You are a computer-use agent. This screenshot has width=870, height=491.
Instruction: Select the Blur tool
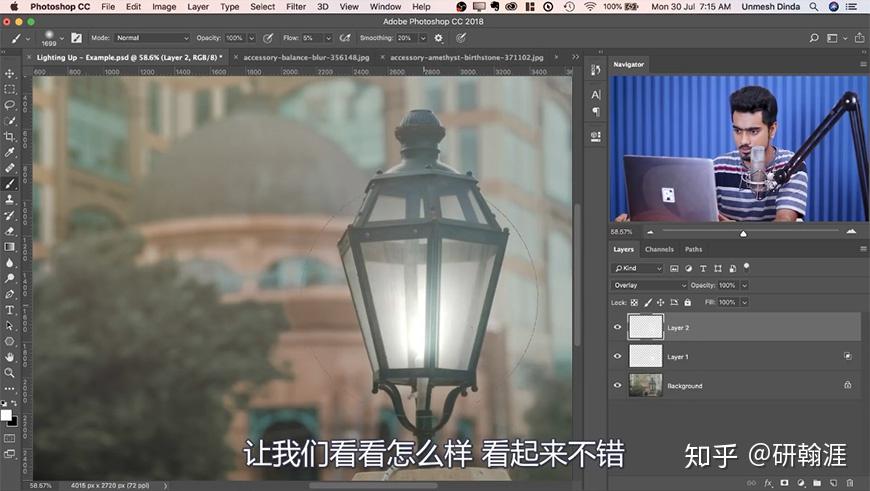(9, 262)
